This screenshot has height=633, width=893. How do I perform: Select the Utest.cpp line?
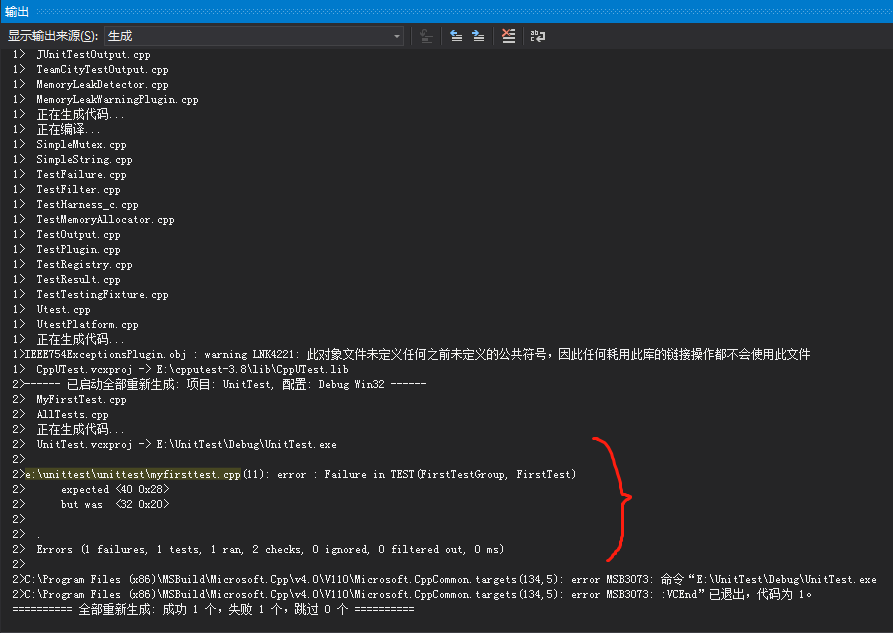pos(51,309)
